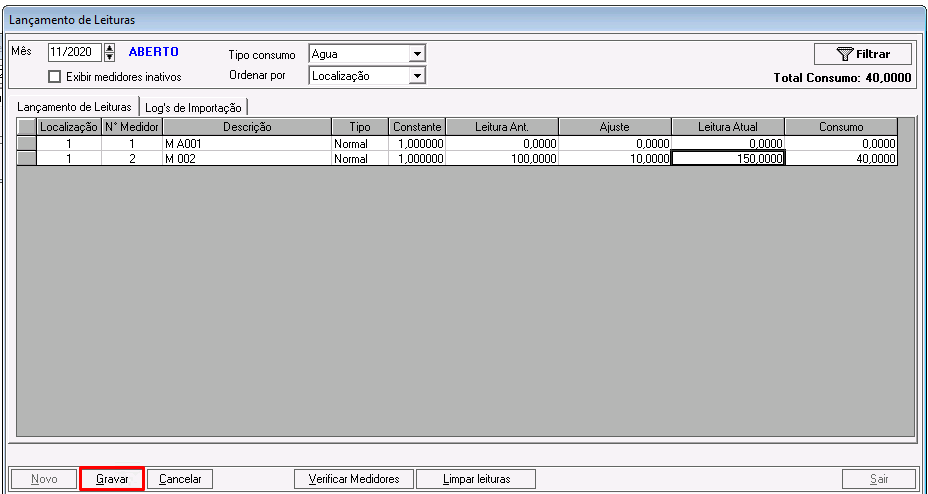Image resolution: width=928 pixels, height=494 pixels.
Task: Click the Novo button
Action: (x=44, y=479)
